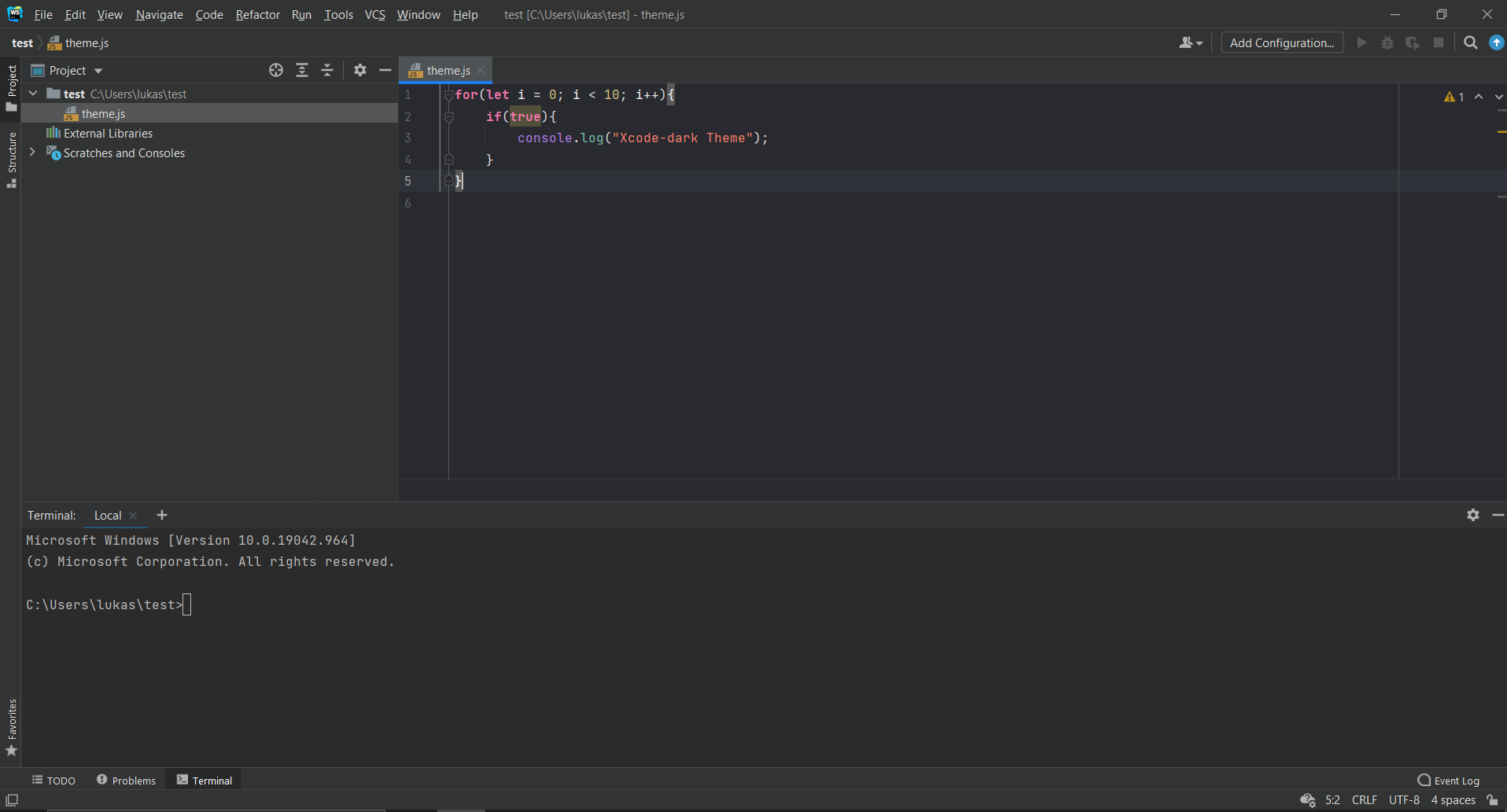Viewport: 1507px width, 812px height.
Task: Open the Project view mode dropdown
Action: 98,70
